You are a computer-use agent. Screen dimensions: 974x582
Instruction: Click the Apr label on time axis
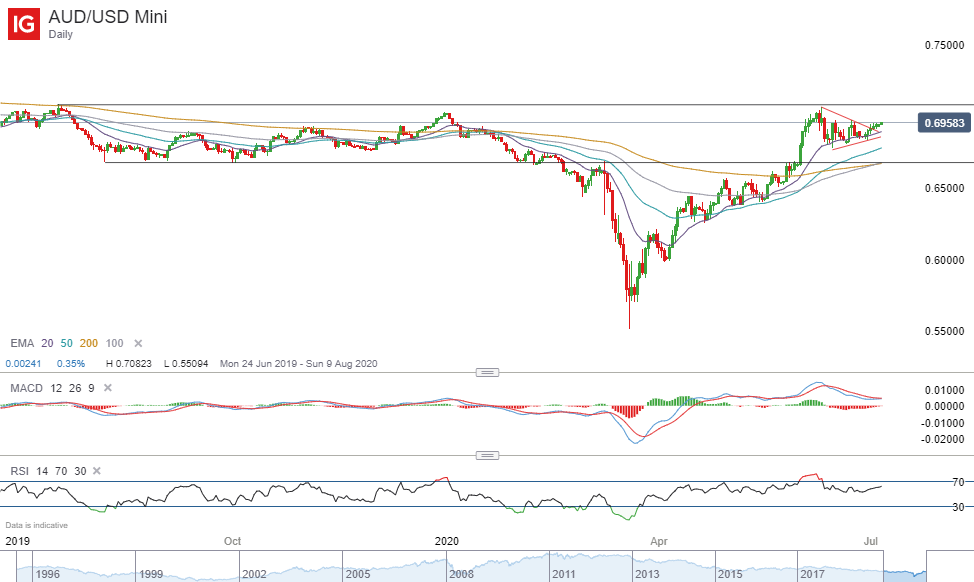pyautogui.click(x=658, y=541)
